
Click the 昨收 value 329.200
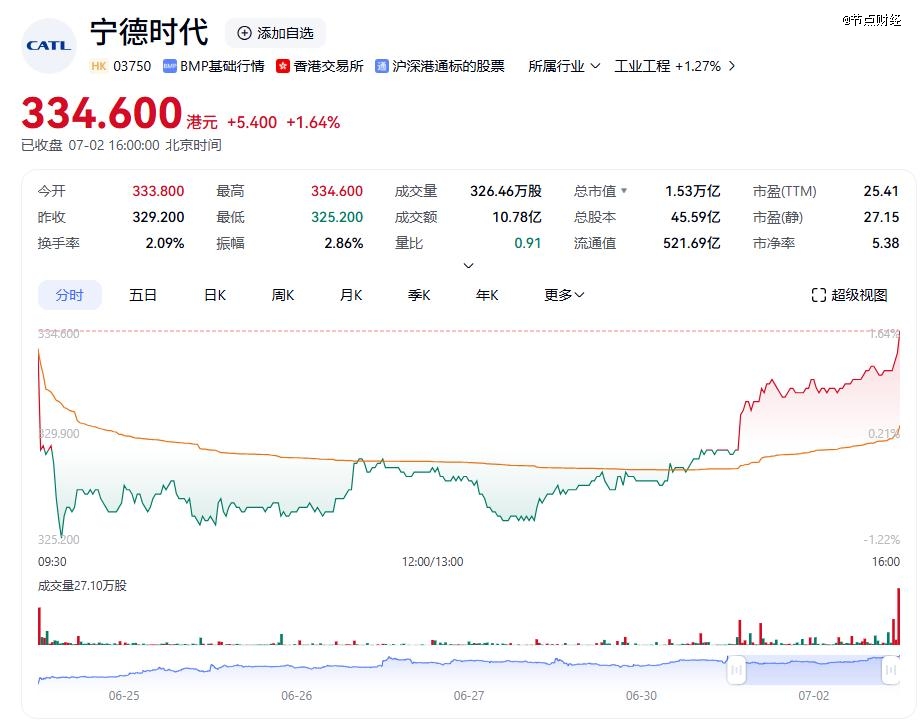pyautogui.click(x=158, y=217)
